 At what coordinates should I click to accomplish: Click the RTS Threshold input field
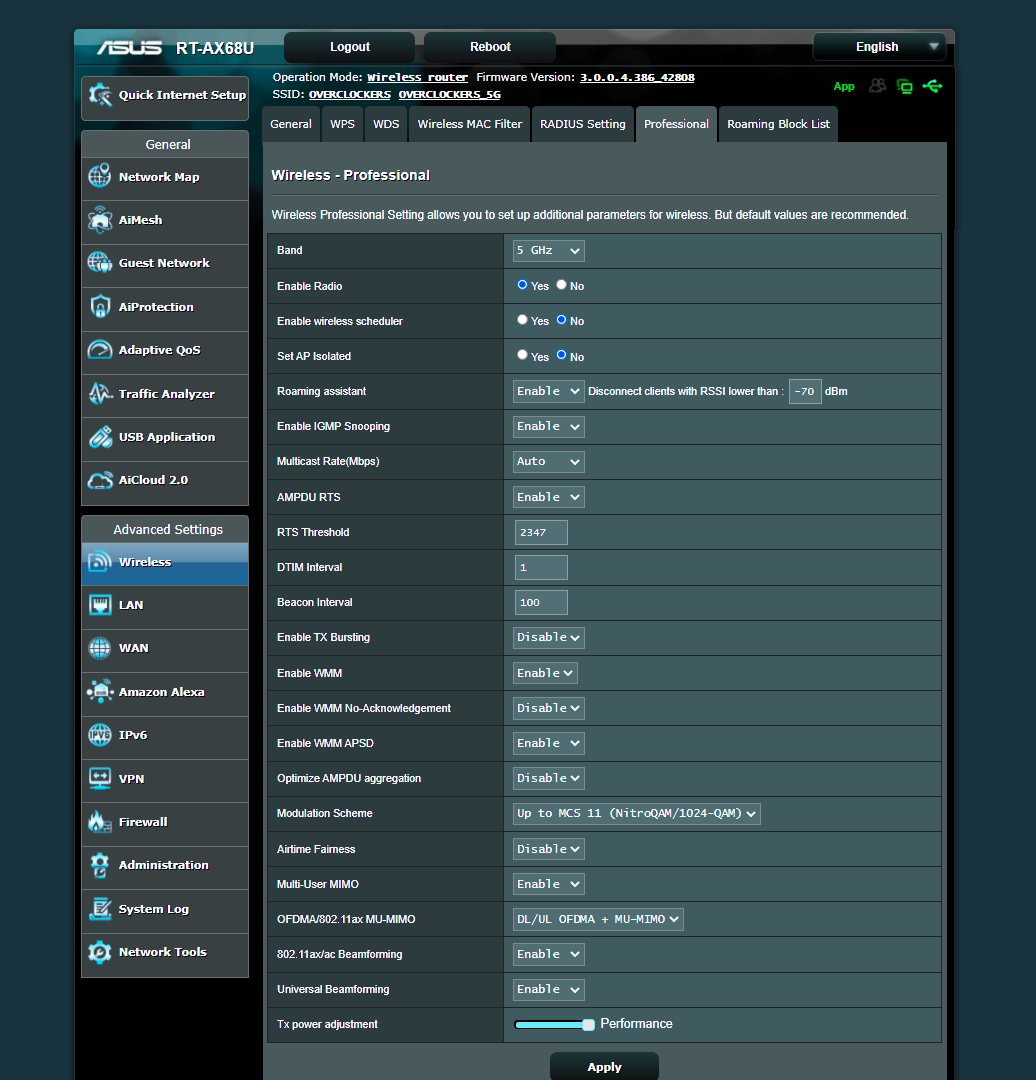pyautogui.click(x=541, y=533)
